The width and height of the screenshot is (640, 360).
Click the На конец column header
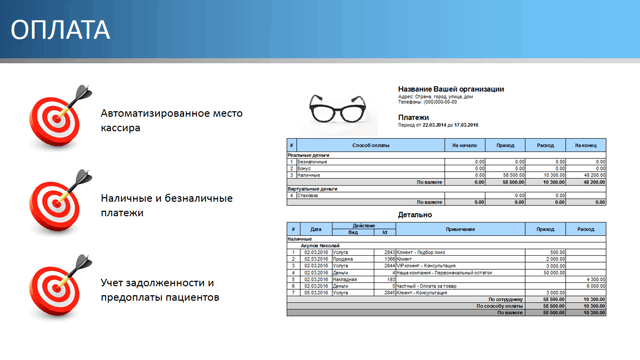[586, 145]
